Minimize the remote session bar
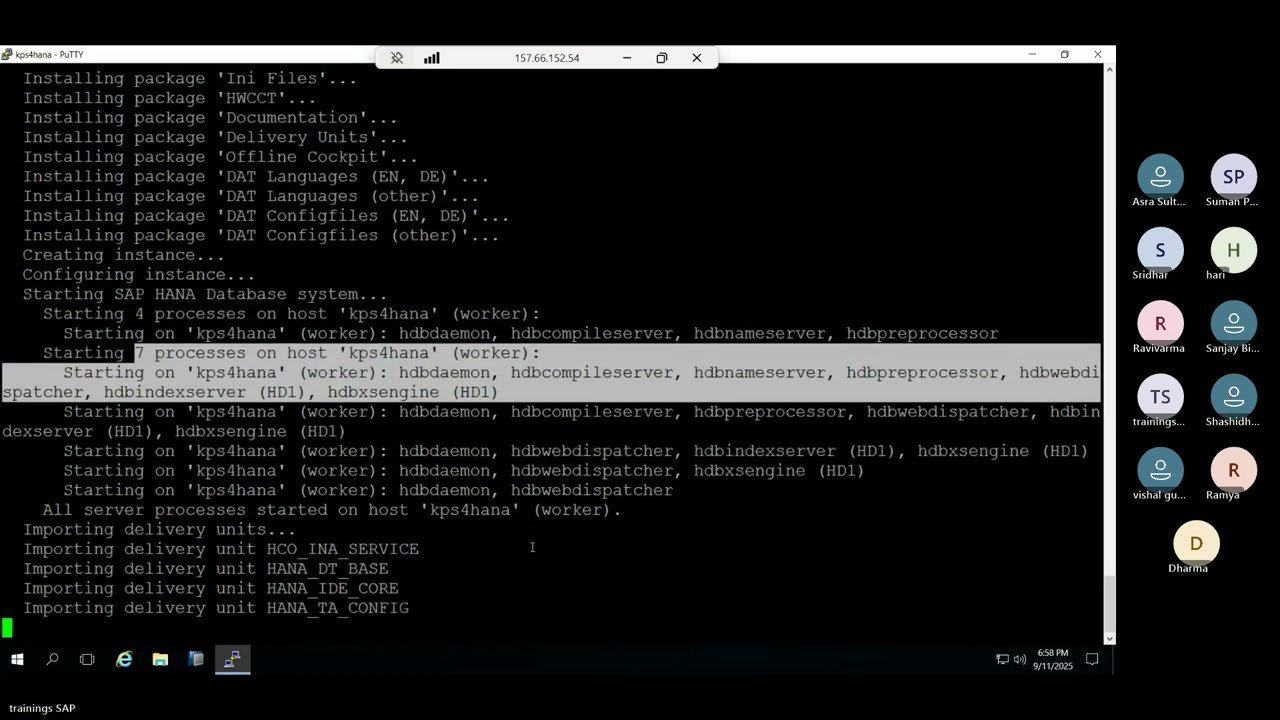The height and width of the screenshot is (720, 1280). tap(627, 58)
